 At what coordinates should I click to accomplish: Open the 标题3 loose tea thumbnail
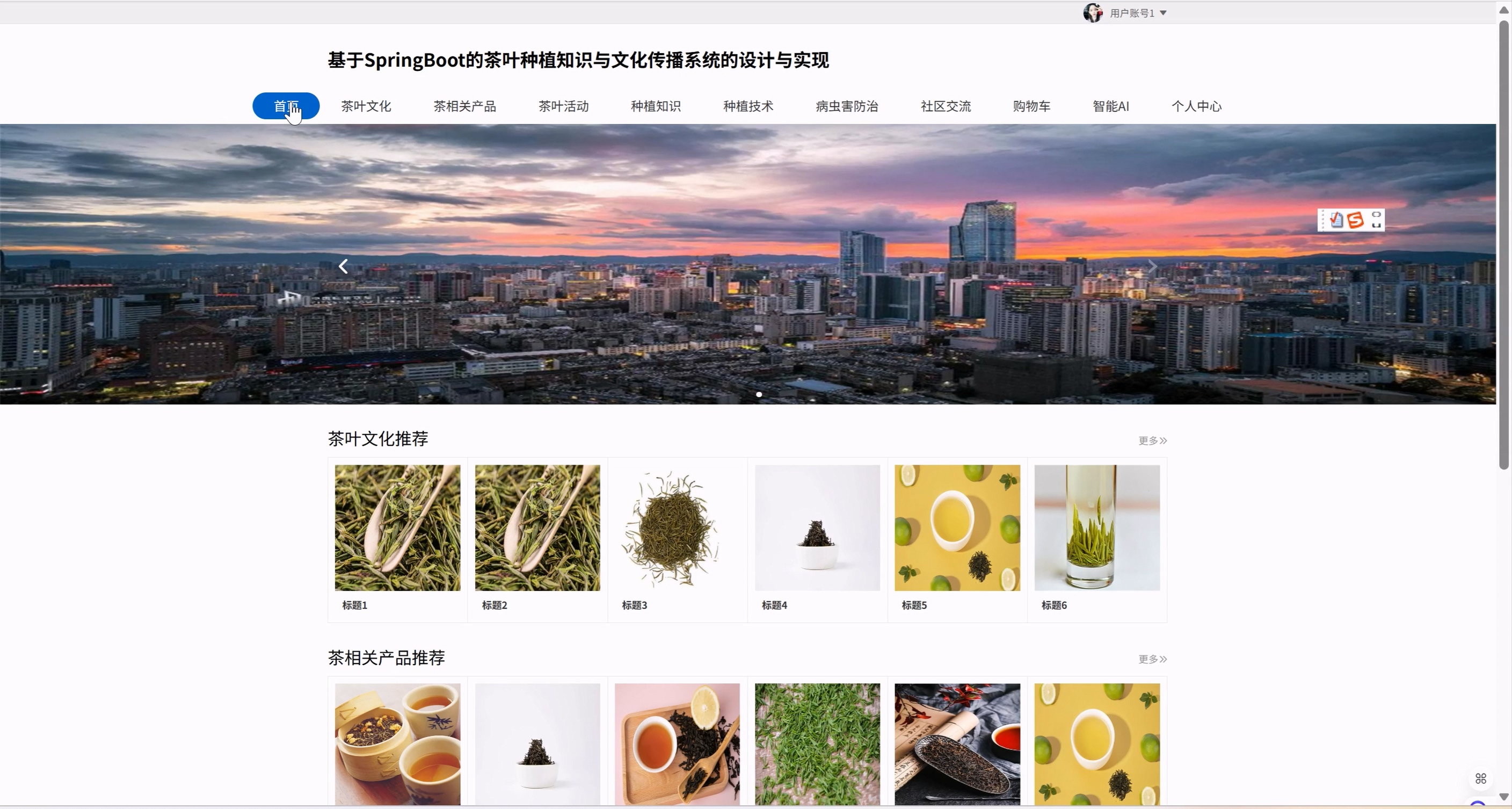point(677,528)
